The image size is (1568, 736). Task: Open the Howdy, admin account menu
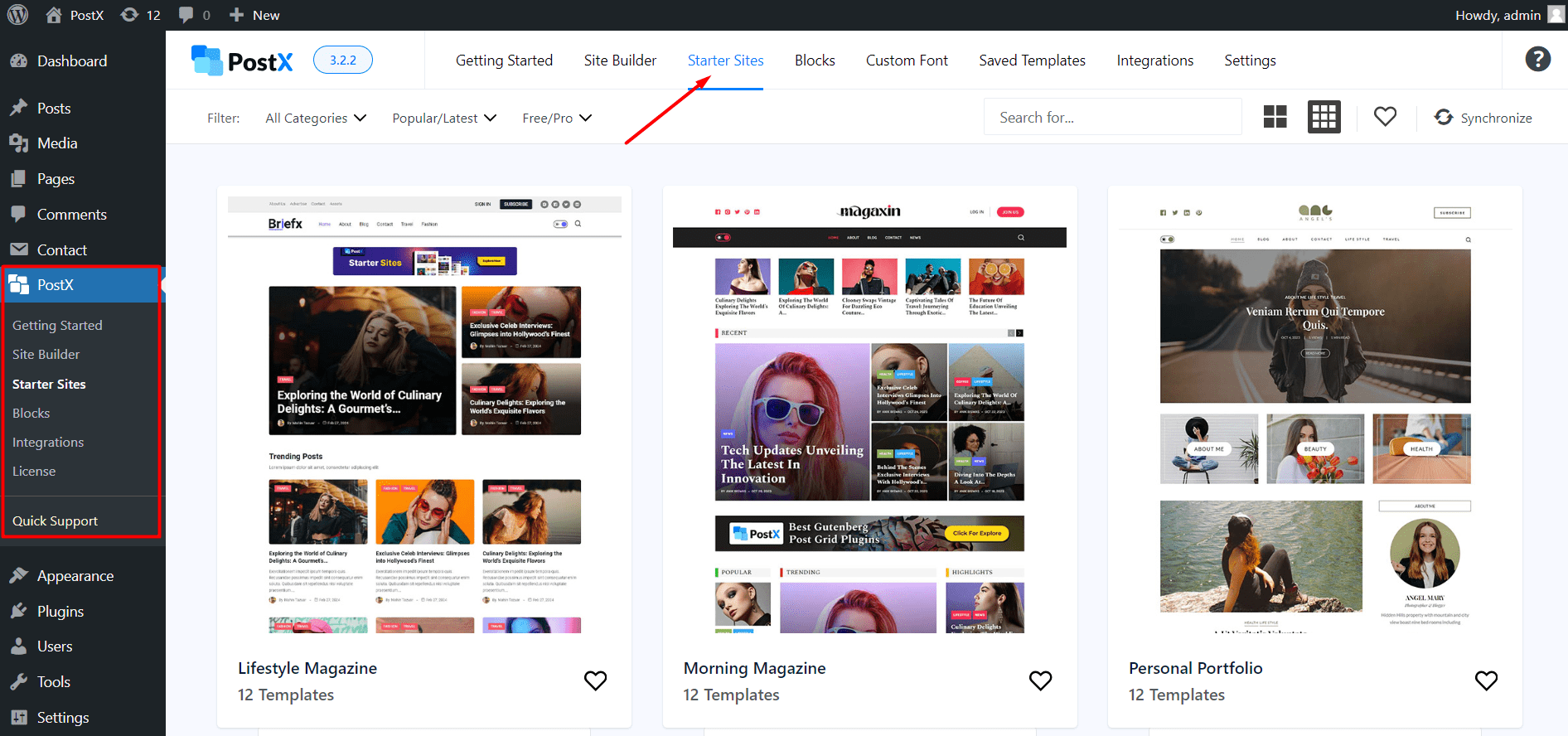[x=1508, y=15]
